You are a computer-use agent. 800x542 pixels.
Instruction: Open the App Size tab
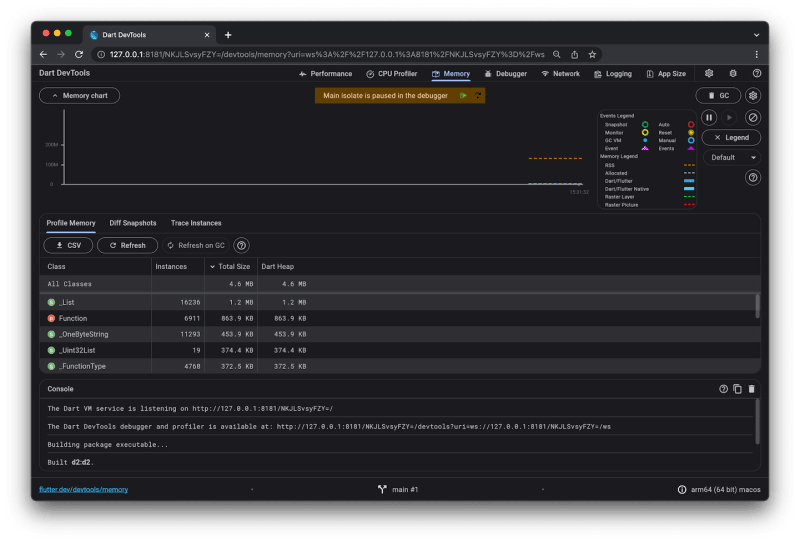[666, 73]
